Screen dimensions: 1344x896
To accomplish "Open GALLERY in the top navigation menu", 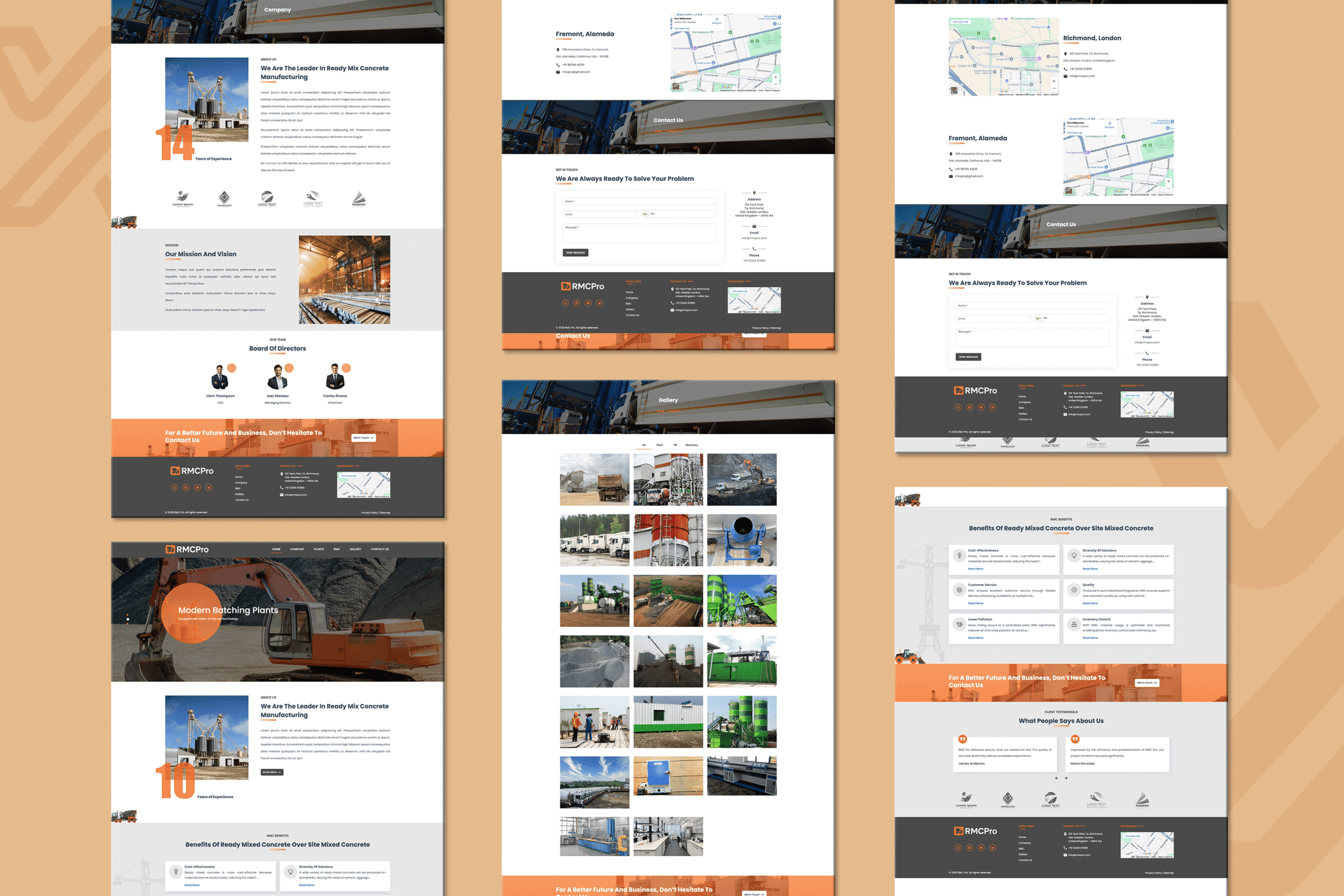I will click(355, 549).
